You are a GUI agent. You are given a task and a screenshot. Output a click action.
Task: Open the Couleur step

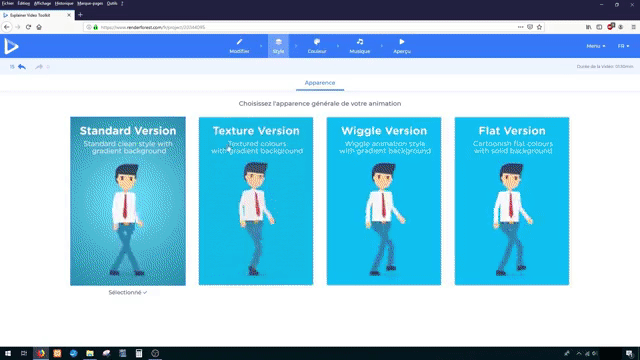point(317,46)
